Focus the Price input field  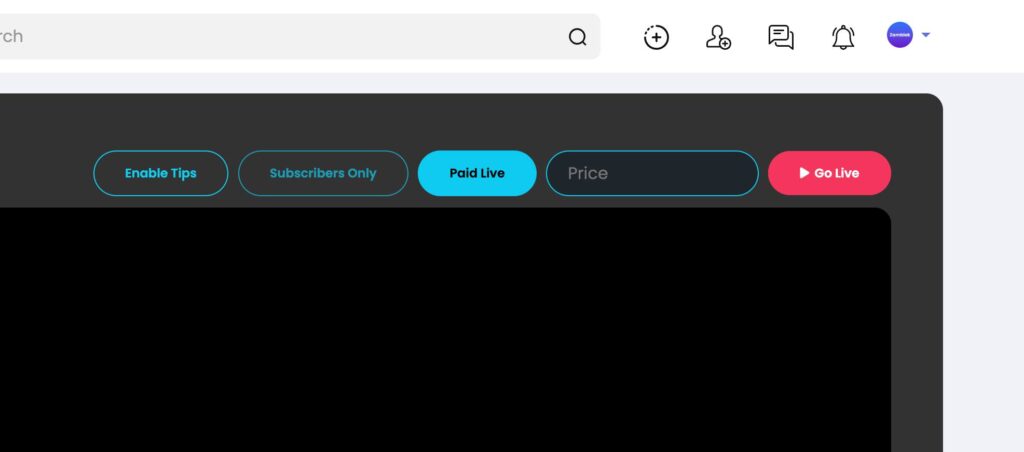(x=652, y=173)
